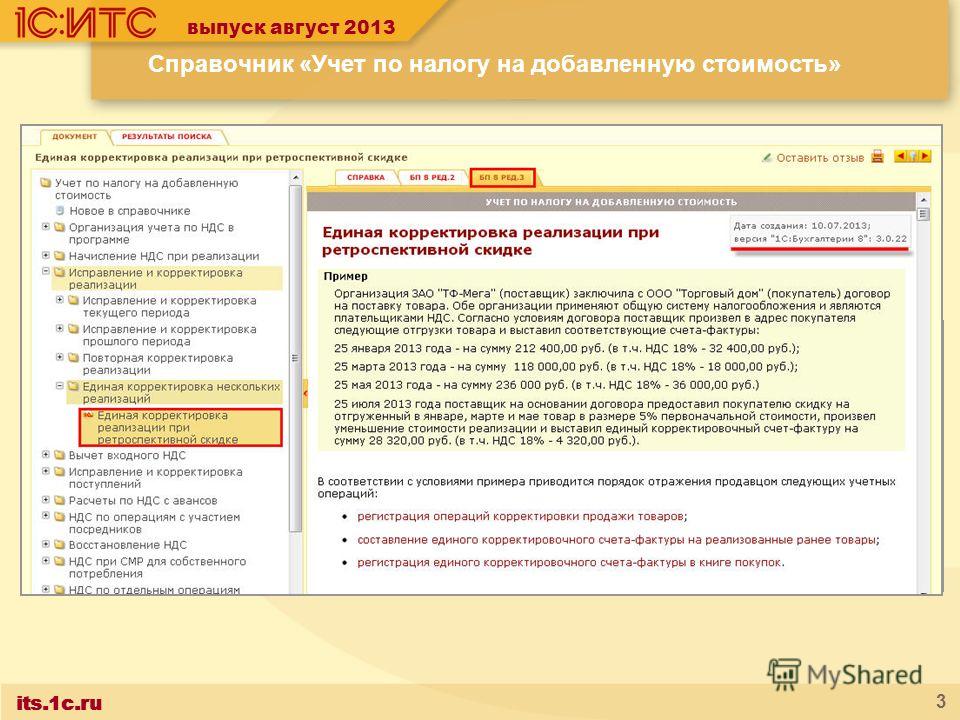Click folder icon of Повторная корректировка реализации
Viewport: 960px width, 720px height.
[x=73, y=358]
